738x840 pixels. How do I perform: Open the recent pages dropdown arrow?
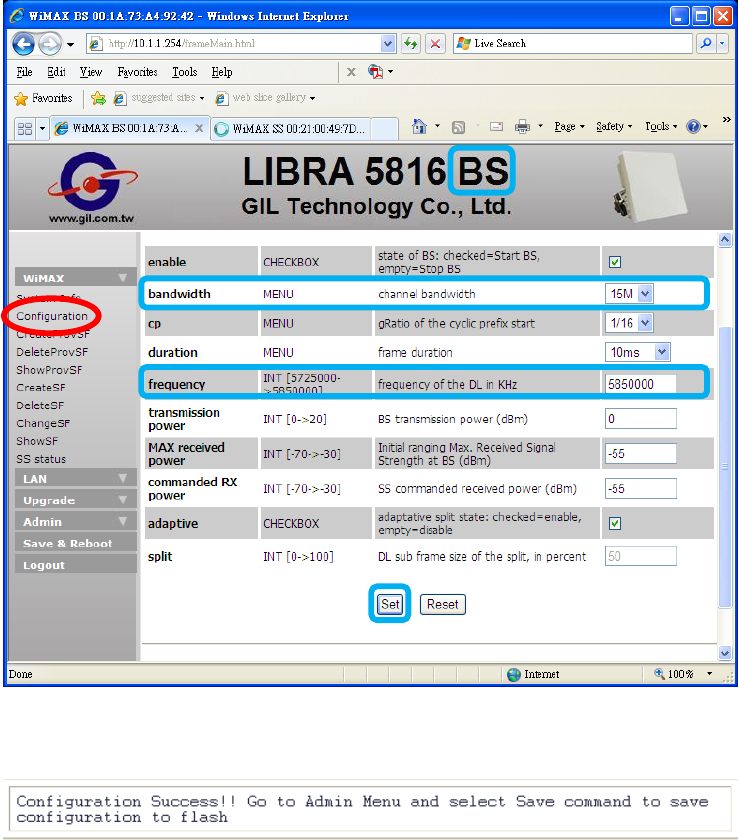(70, 44)
